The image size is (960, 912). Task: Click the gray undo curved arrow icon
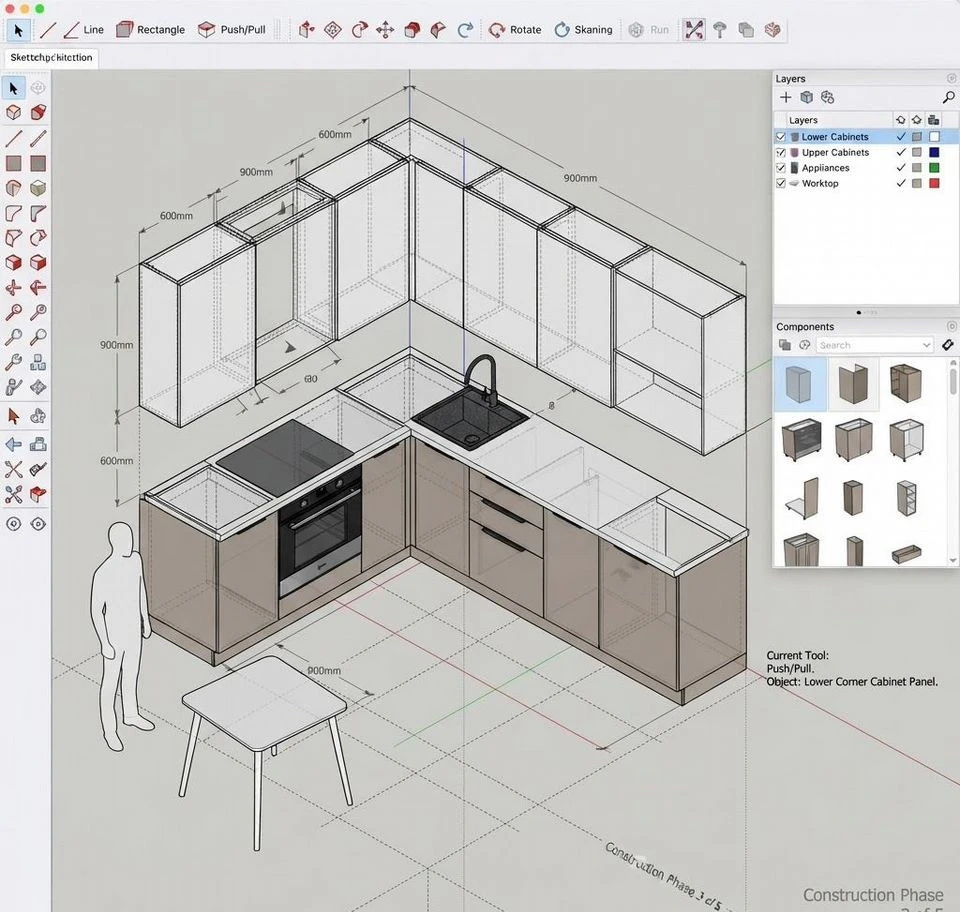click(465, 29)
